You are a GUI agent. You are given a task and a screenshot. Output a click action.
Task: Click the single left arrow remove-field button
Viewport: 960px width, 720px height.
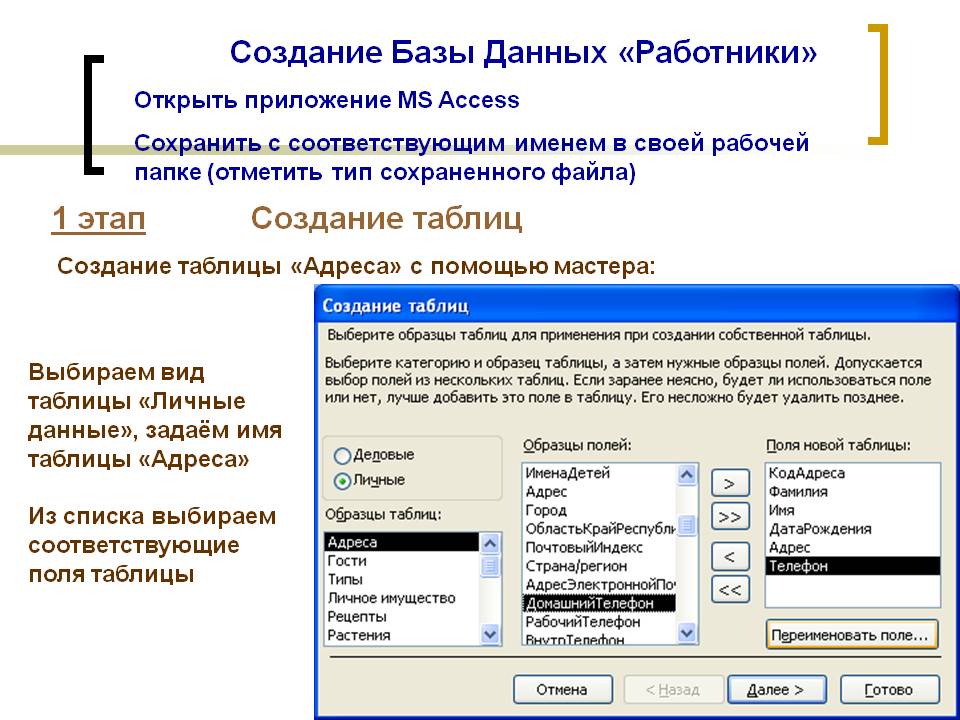730,555
